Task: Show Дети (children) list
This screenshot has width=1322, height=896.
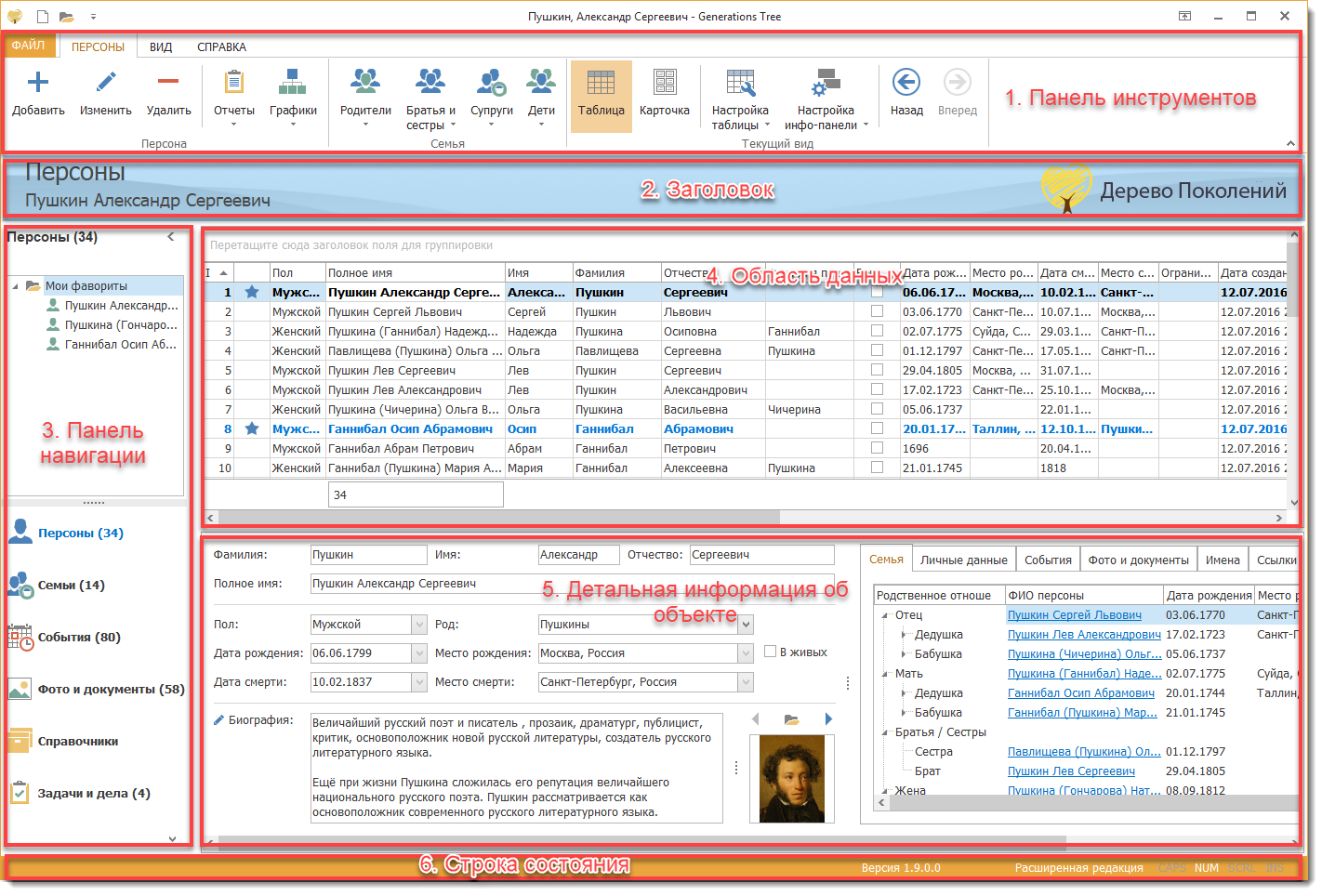Action: pyautogui.click(x=541, y=83)
